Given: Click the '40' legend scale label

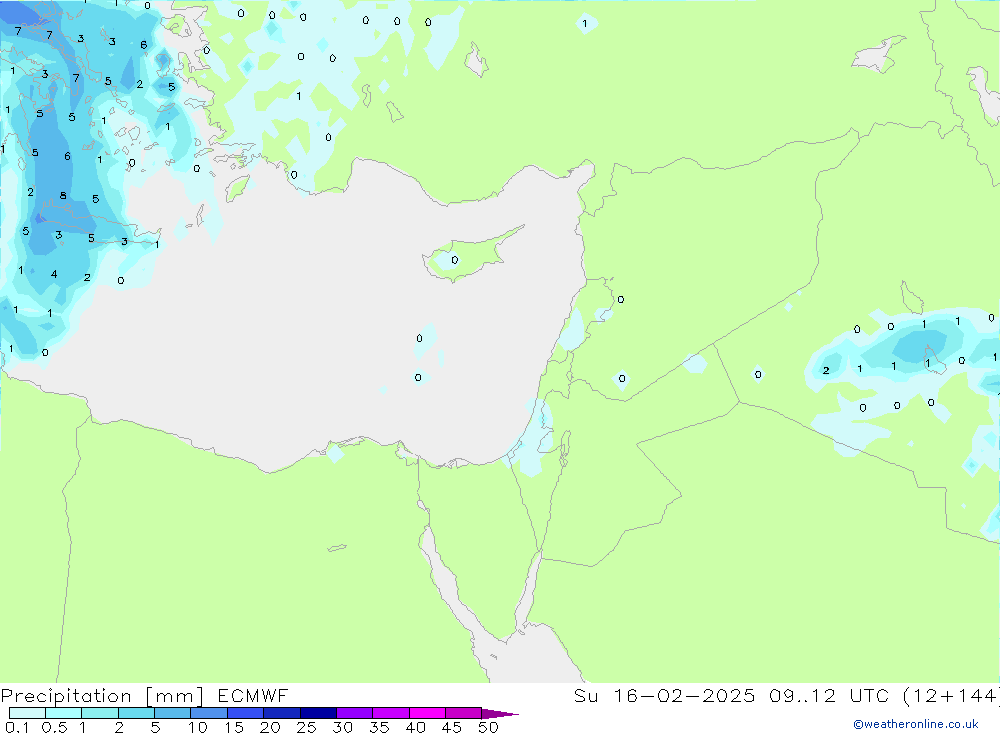Looking at the screenshot, I should pos(415,727).
